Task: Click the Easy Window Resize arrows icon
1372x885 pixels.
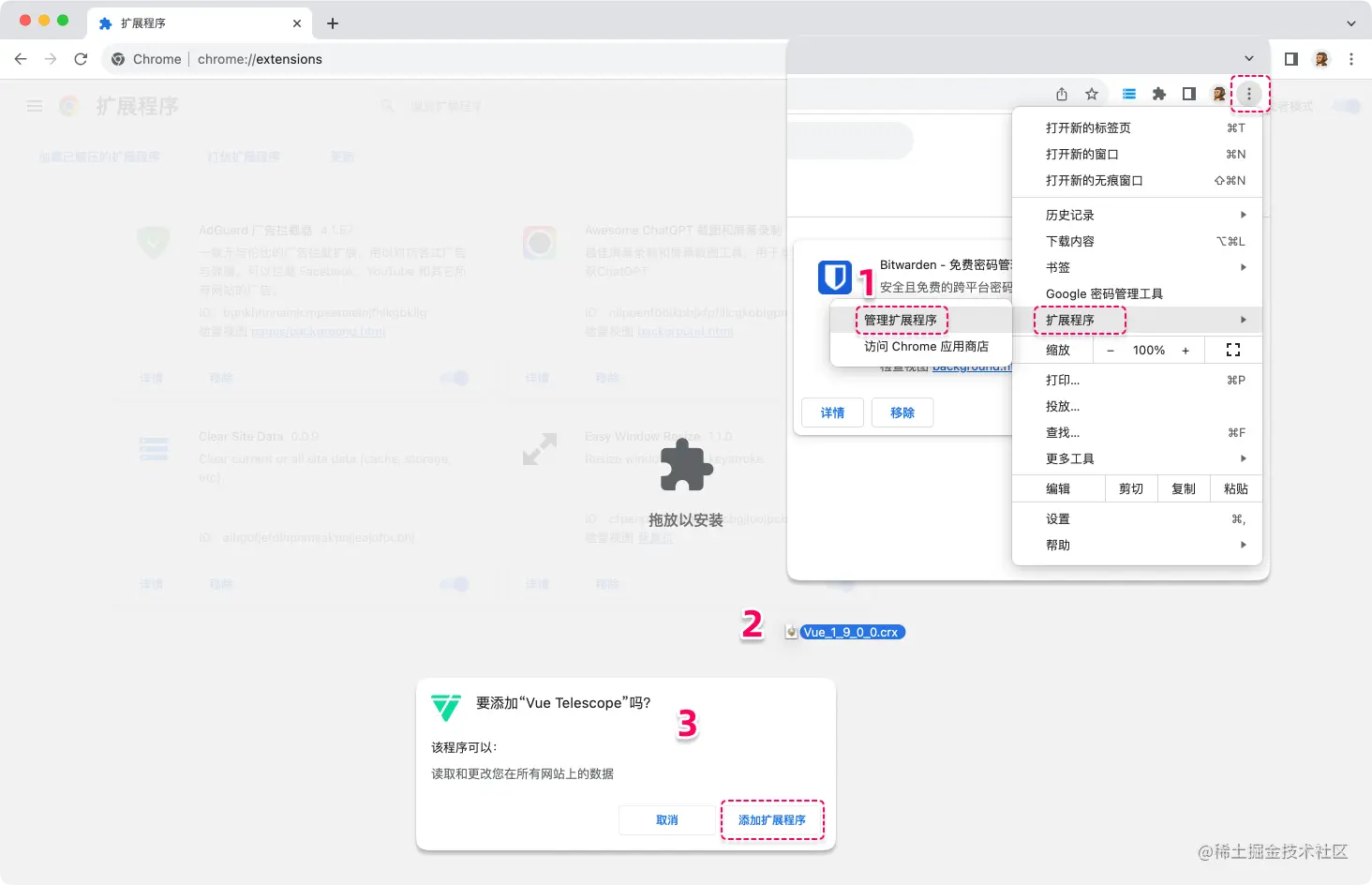Action: pyautogui.click(x=540, y=449)
